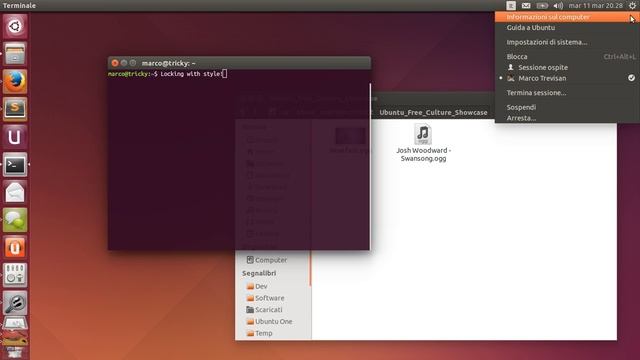Switch to Sessione ospite guest session
640x360 pixels.
567,67
